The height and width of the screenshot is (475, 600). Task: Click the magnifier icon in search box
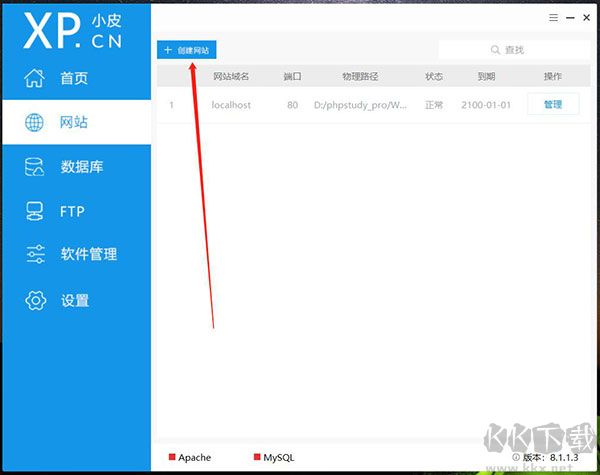(x=495, y=50)
